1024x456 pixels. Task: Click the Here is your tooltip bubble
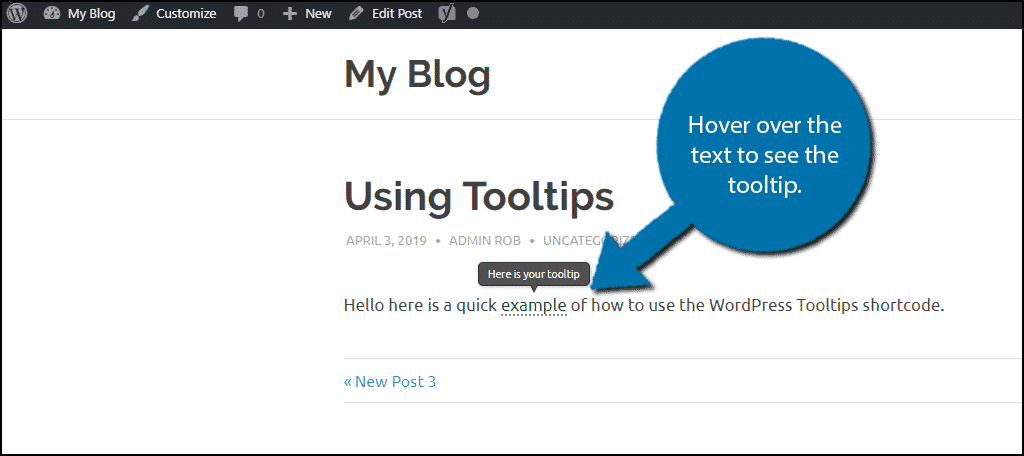point(534,274)
